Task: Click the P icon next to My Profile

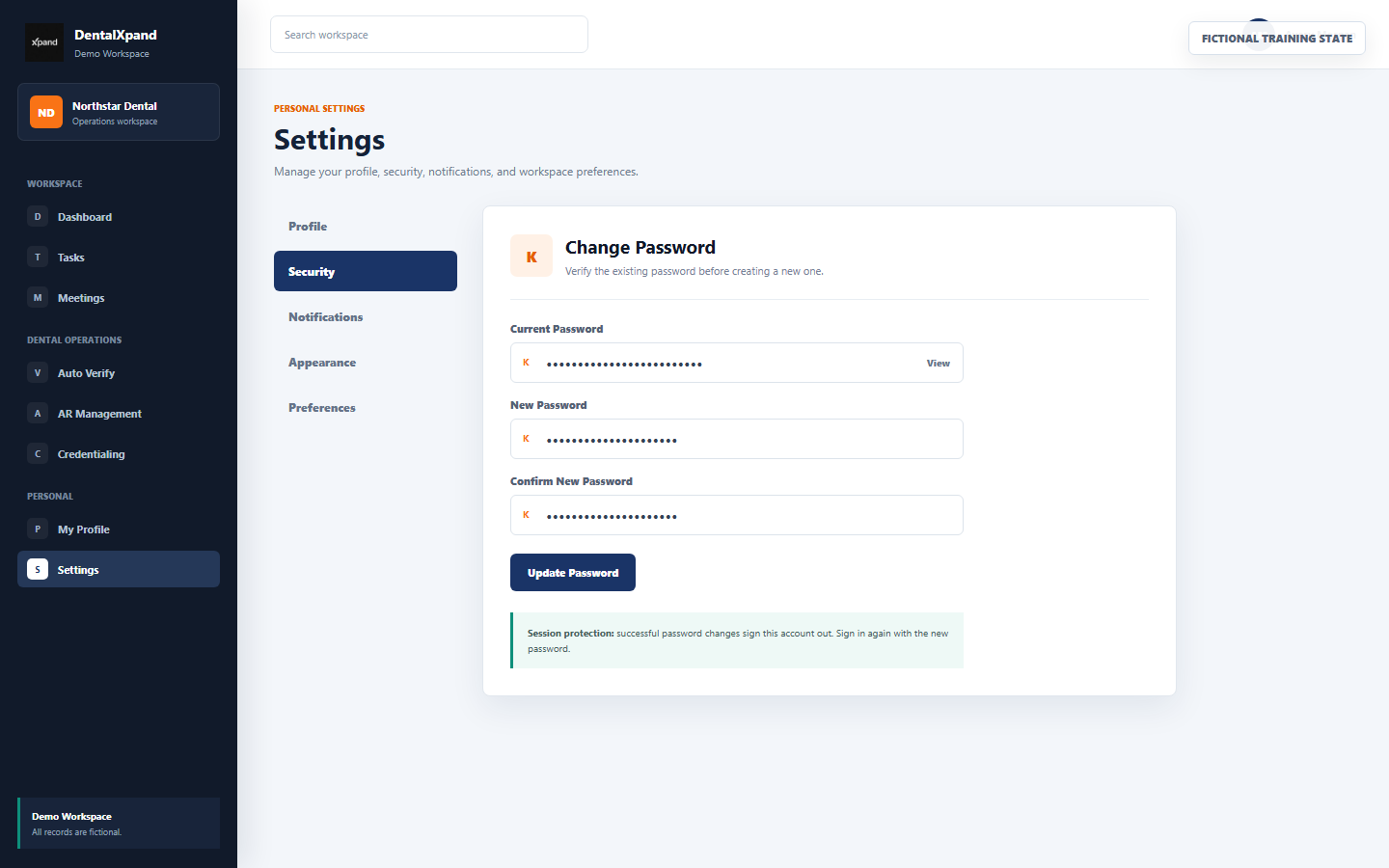Action: point(38,529)
